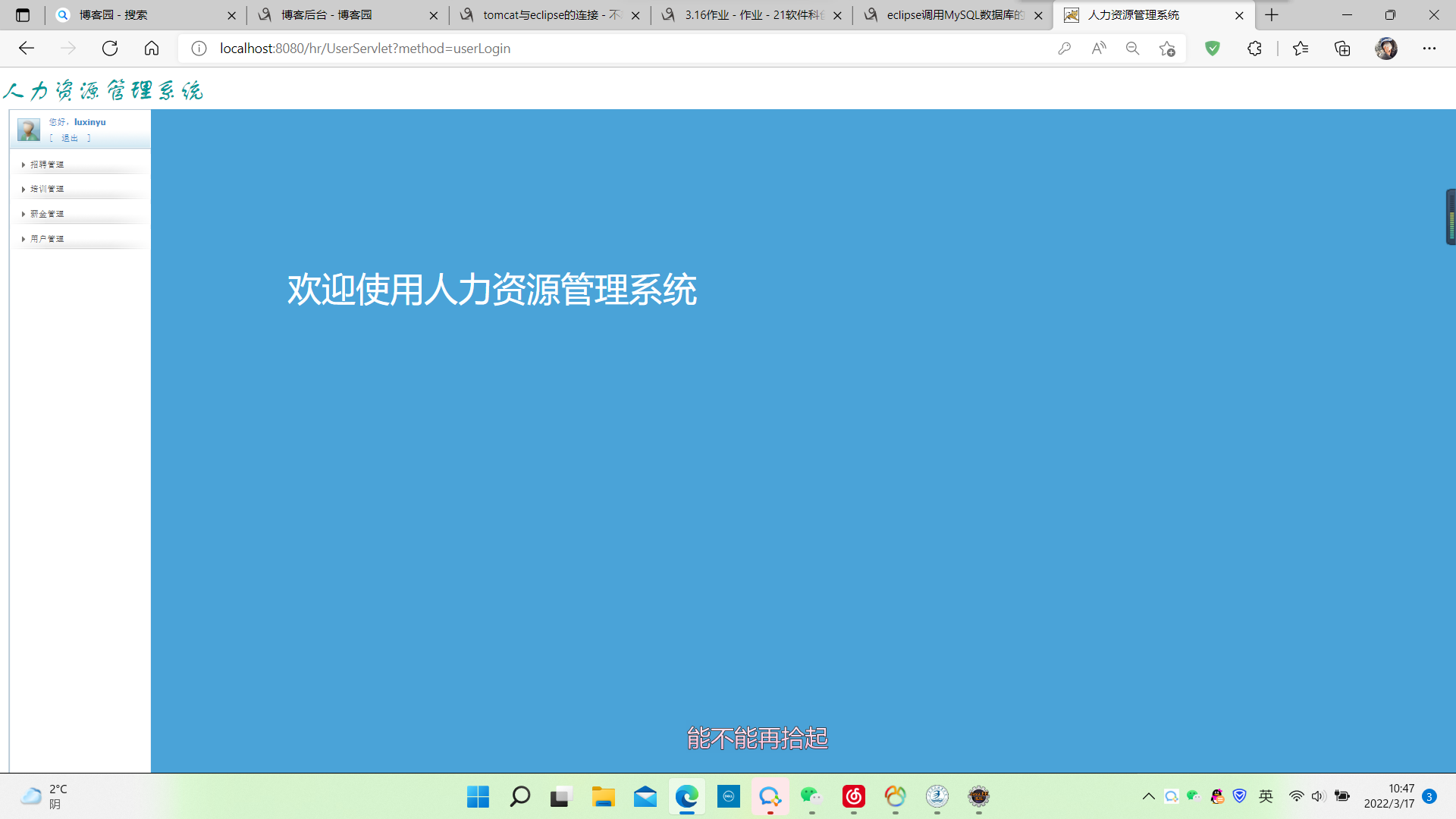Open the password manager key icon
Viewport: 1456px width, 819px height.
[1064, 49]
